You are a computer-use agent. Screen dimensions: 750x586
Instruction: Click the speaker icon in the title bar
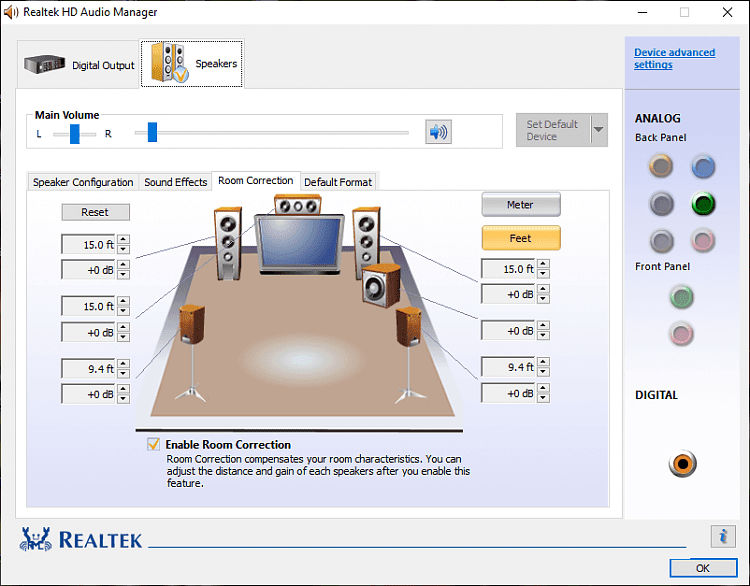click(x=10, y=12)
